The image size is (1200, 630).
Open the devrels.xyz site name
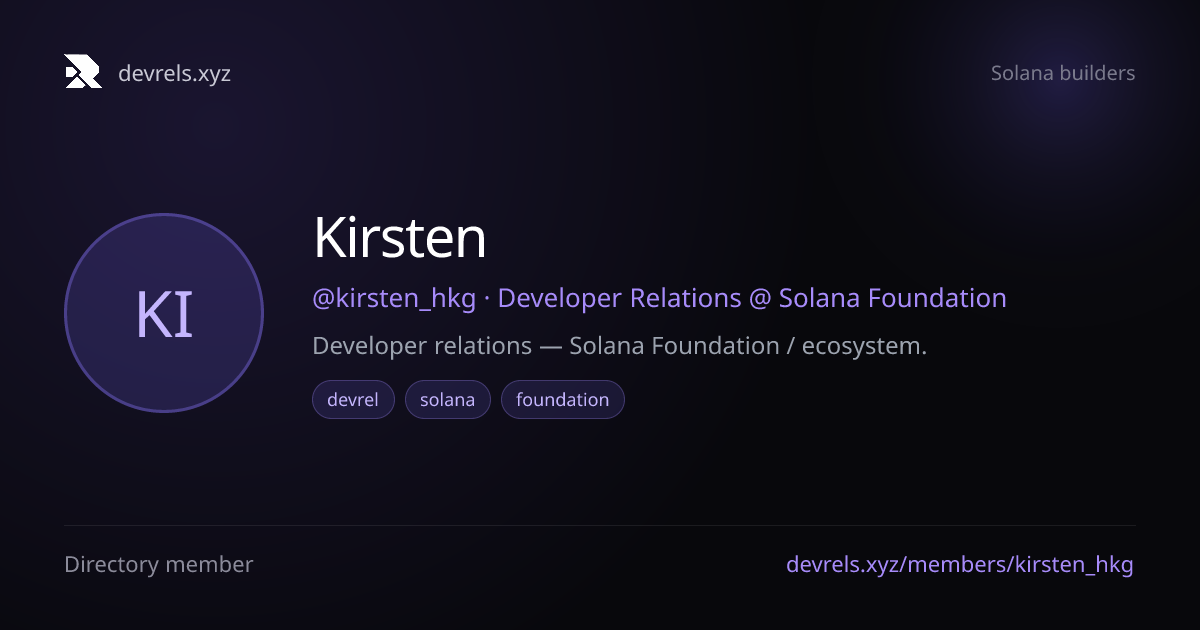point(174,73)
